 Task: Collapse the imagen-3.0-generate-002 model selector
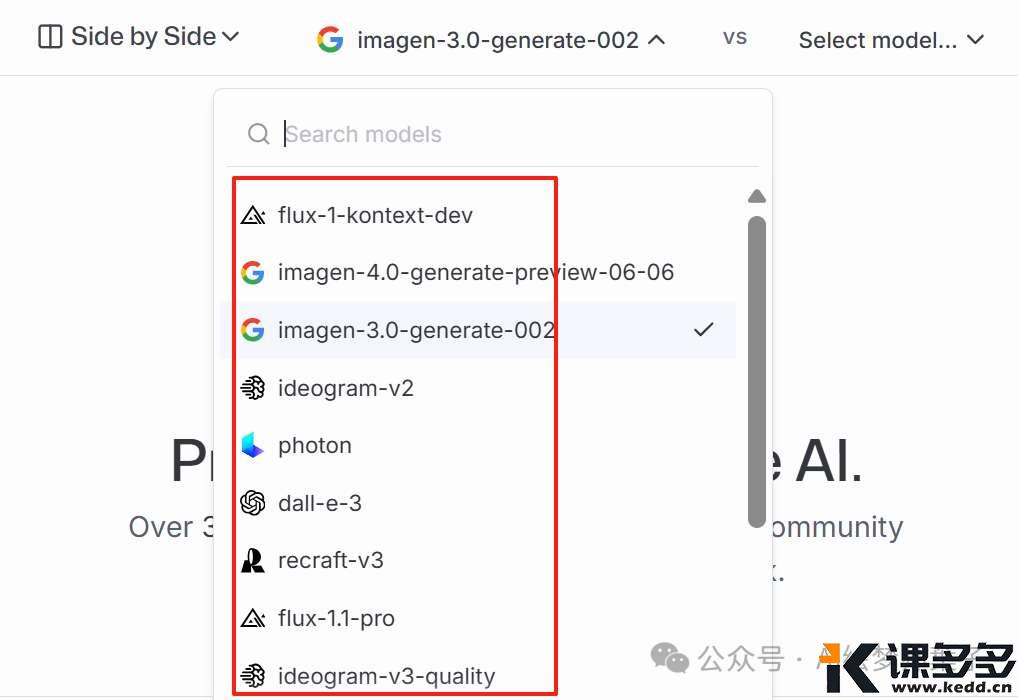point(491,40)
